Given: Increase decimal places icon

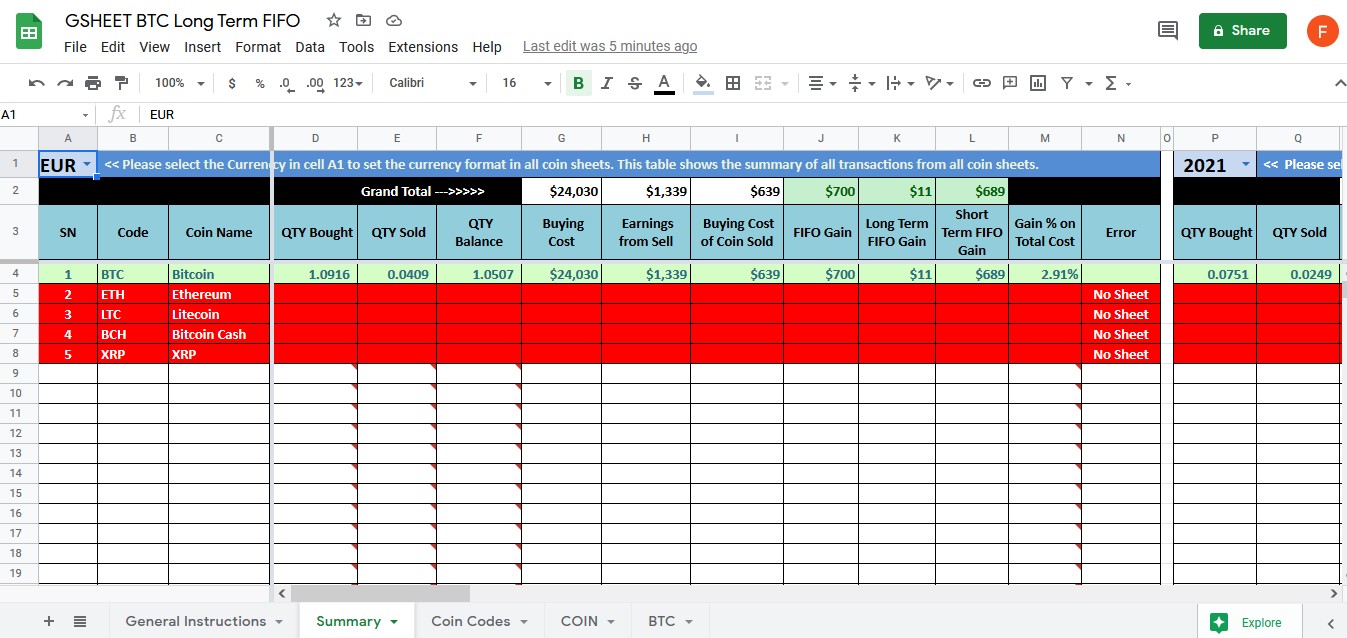Looking at the screenshot, I should pos(314,83).
